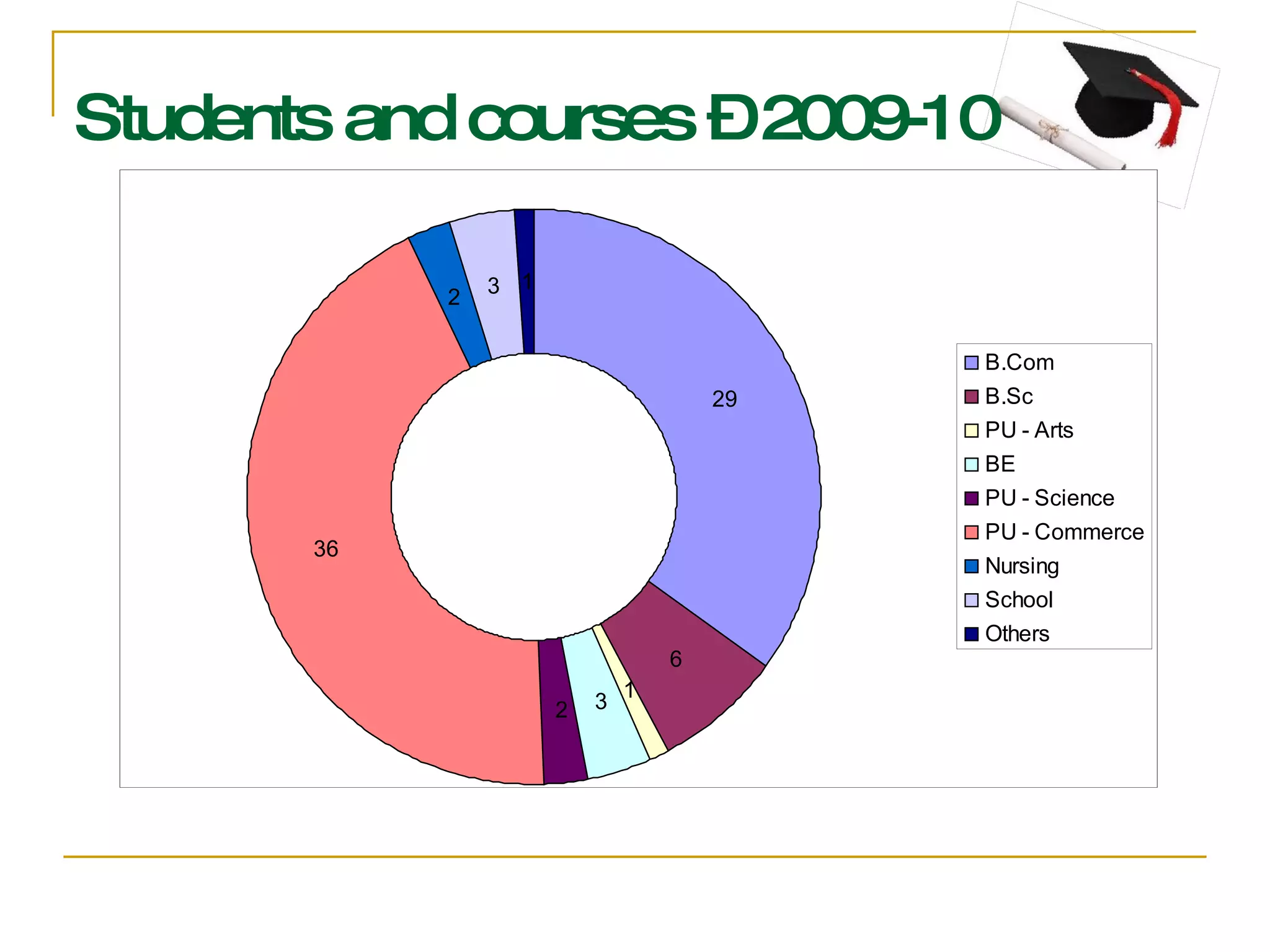Click the 1 data label on the navy Others slice
1270x952 pixels.
(527, 282)
